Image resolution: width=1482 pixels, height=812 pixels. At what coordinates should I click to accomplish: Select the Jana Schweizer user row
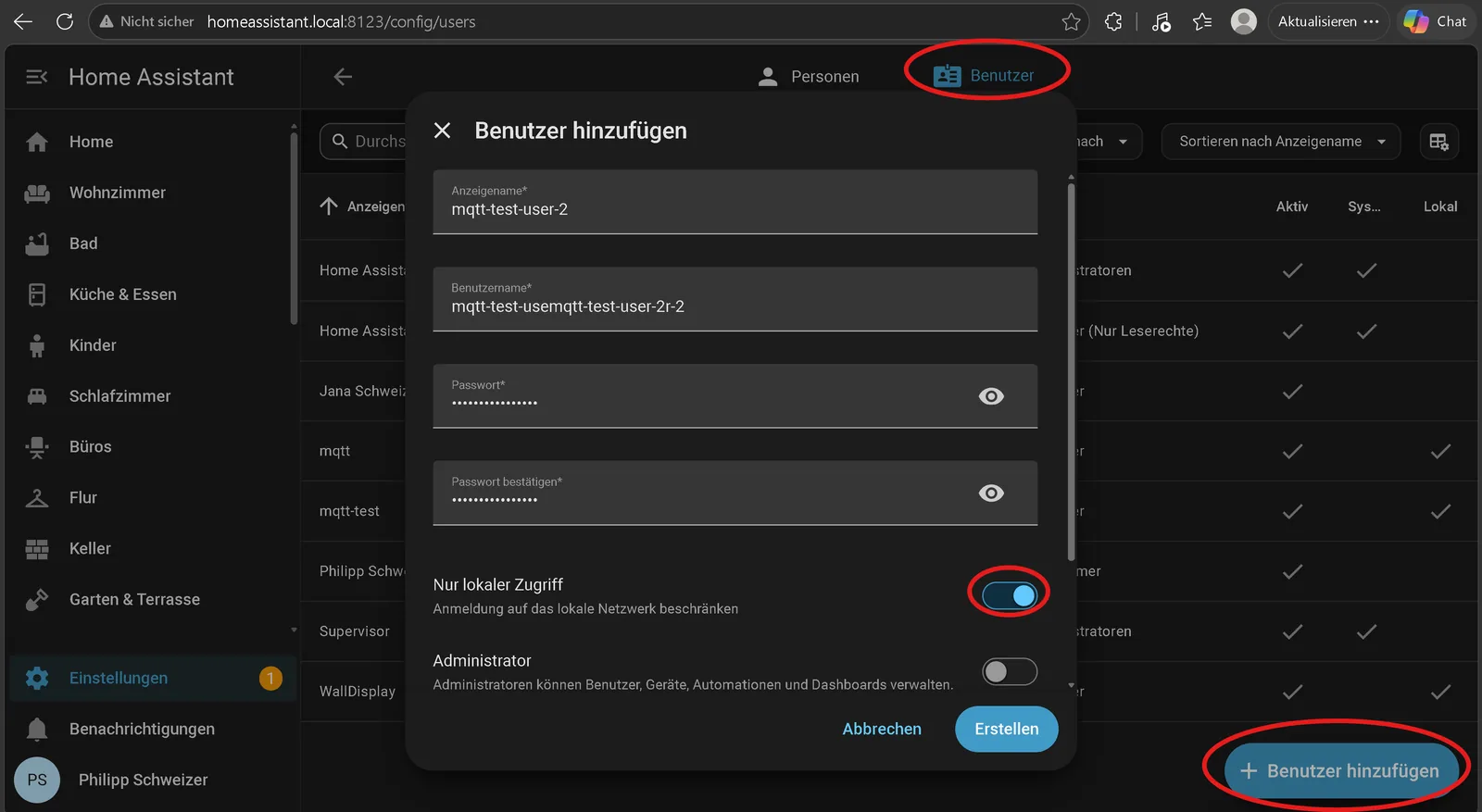(362, 391)
